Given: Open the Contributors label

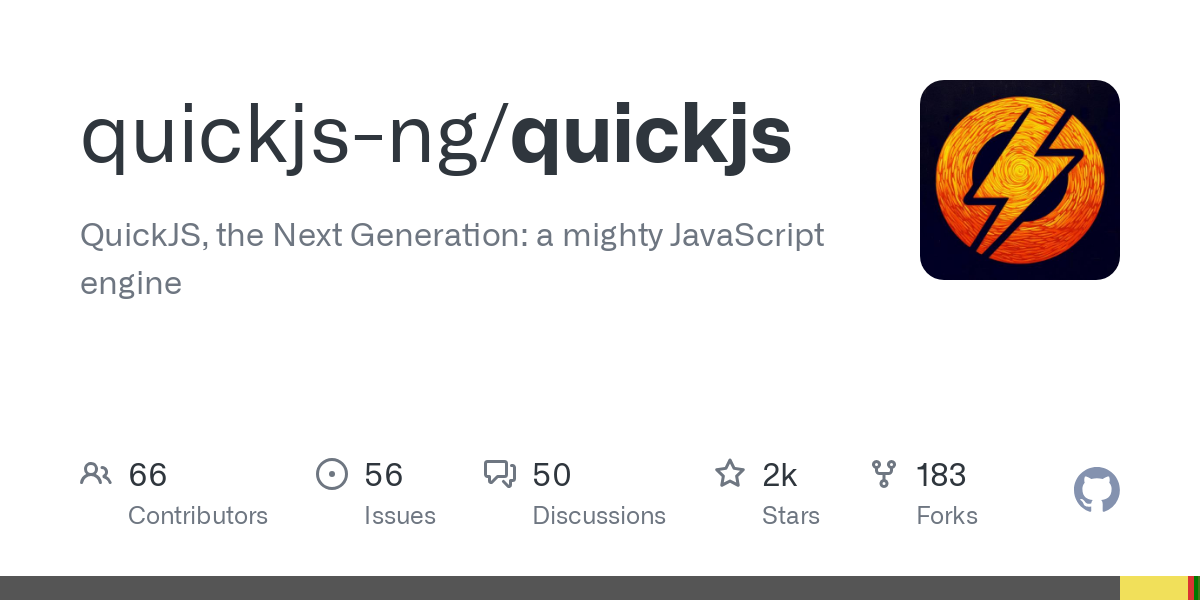Looking at the screenshot, I should click(x=198, y=516).
